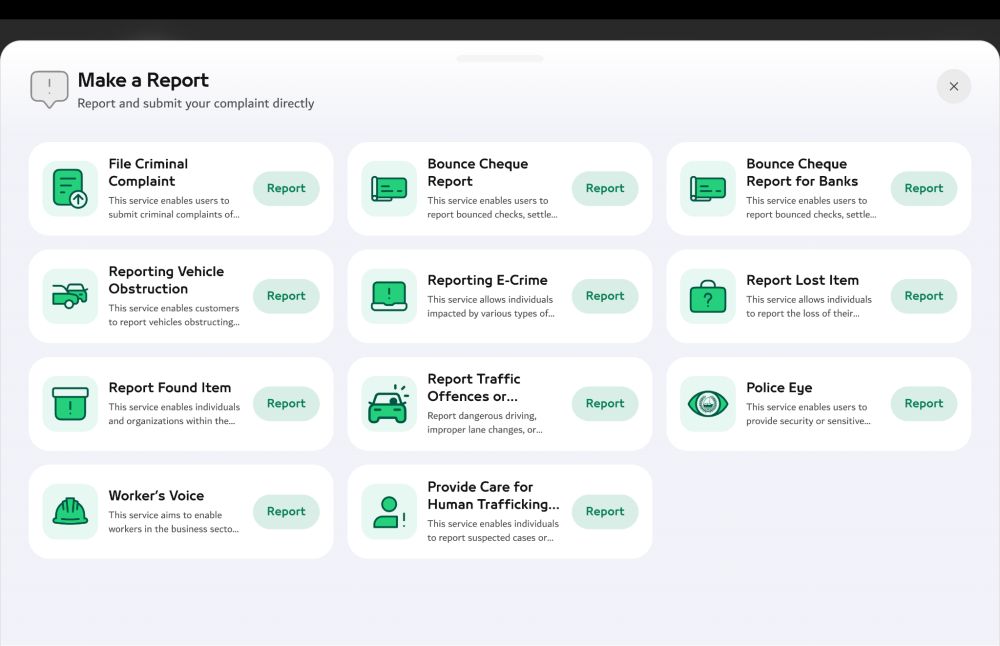The height and width of the screenshot is (646, 1000).
Task: Open Provide Care for Human Trafficking… title
Action: tap(493, 496)
